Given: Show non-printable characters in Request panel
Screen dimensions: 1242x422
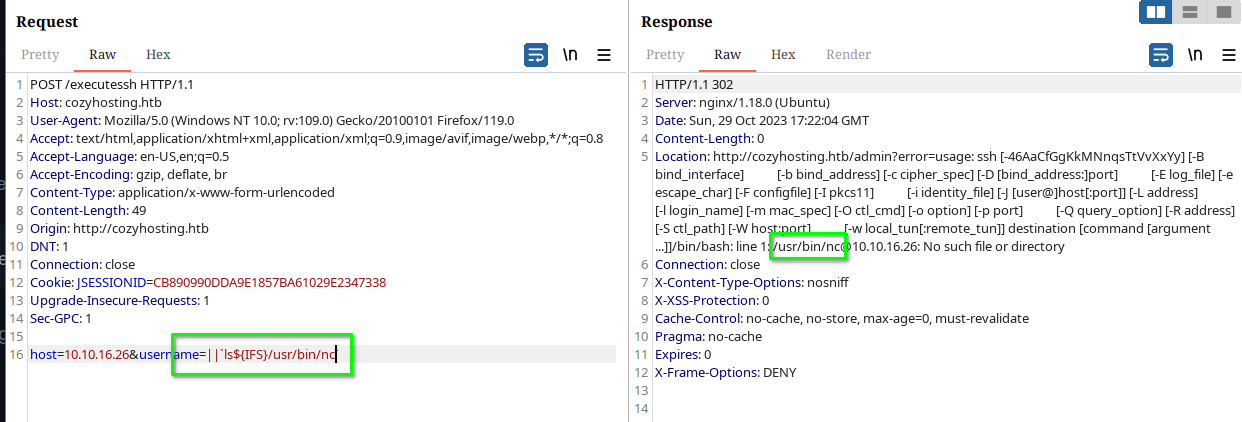Looking at the screenshot, I should coord(570,55).
